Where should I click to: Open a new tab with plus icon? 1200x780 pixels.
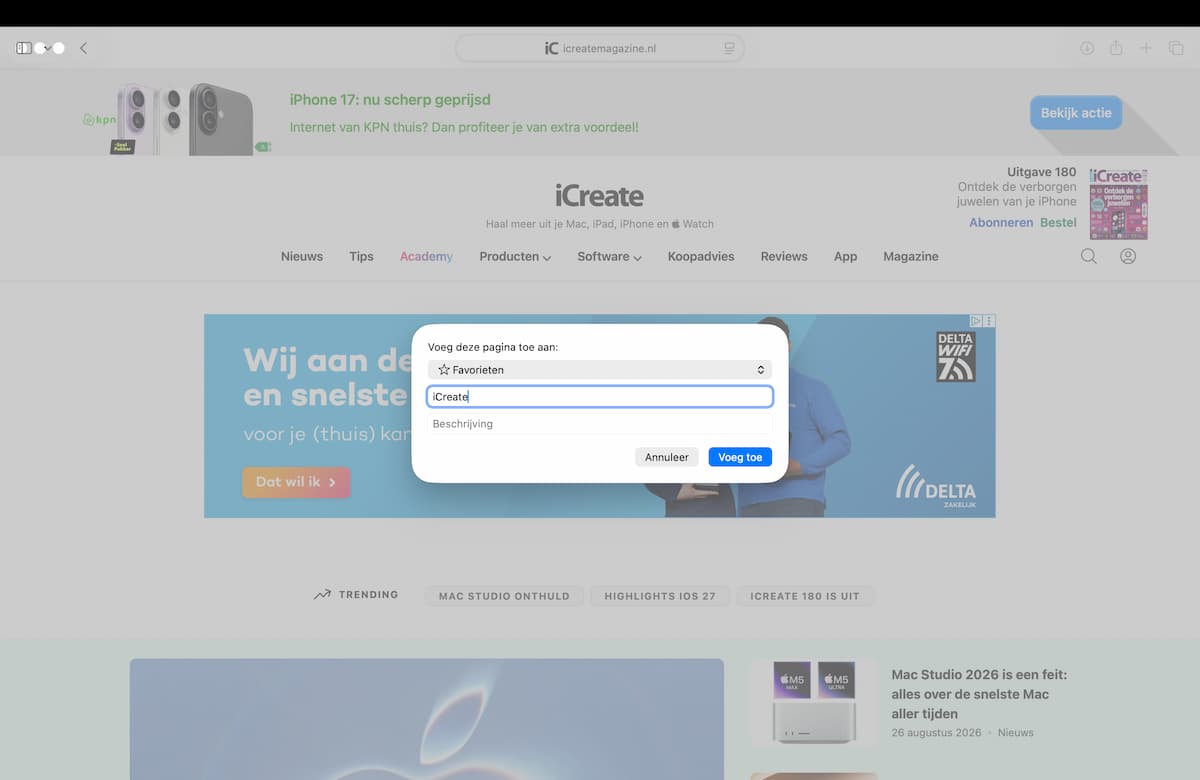point(1146,48)
